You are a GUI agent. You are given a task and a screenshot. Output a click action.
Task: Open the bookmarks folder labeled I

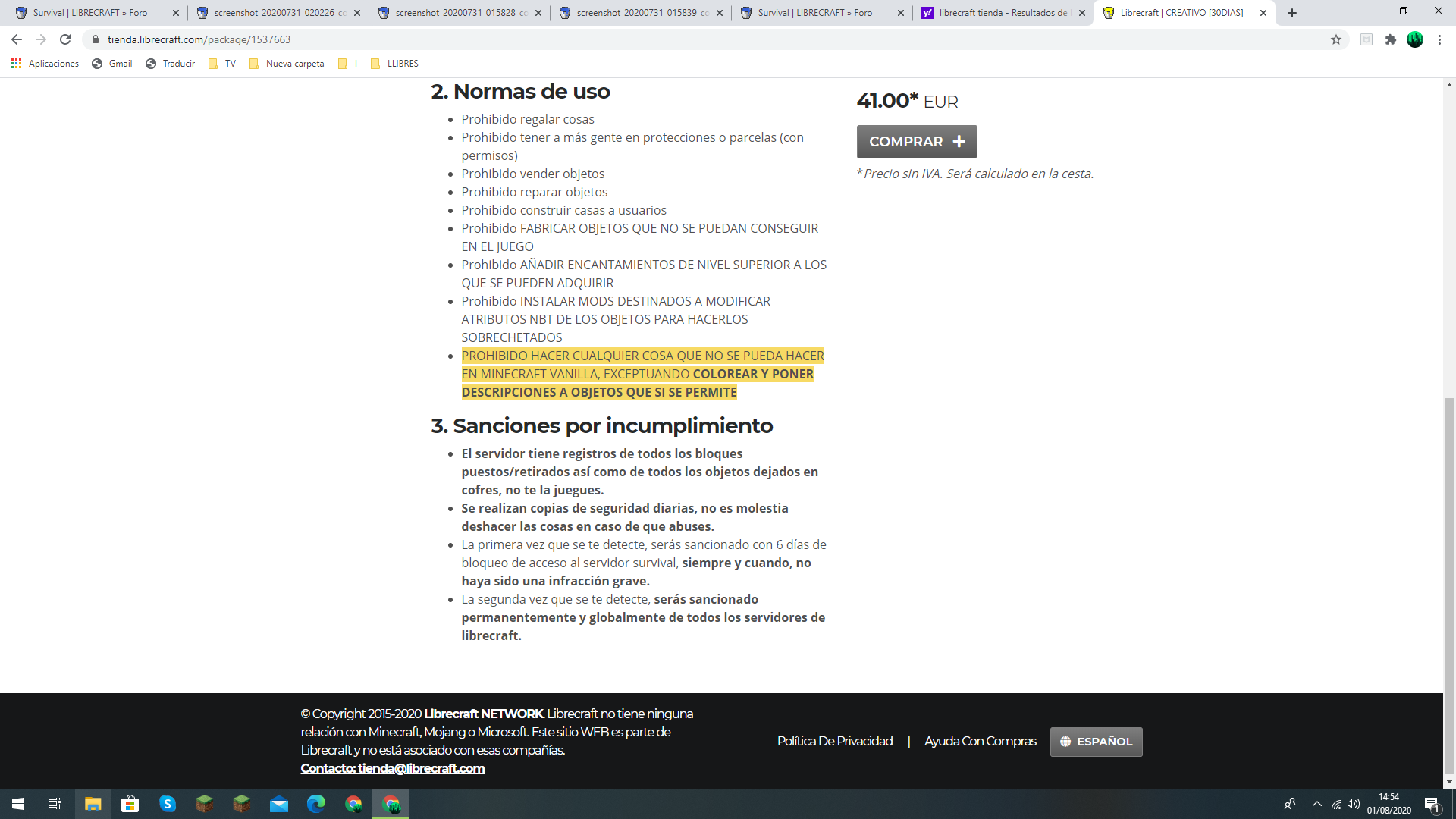[347, 64]
